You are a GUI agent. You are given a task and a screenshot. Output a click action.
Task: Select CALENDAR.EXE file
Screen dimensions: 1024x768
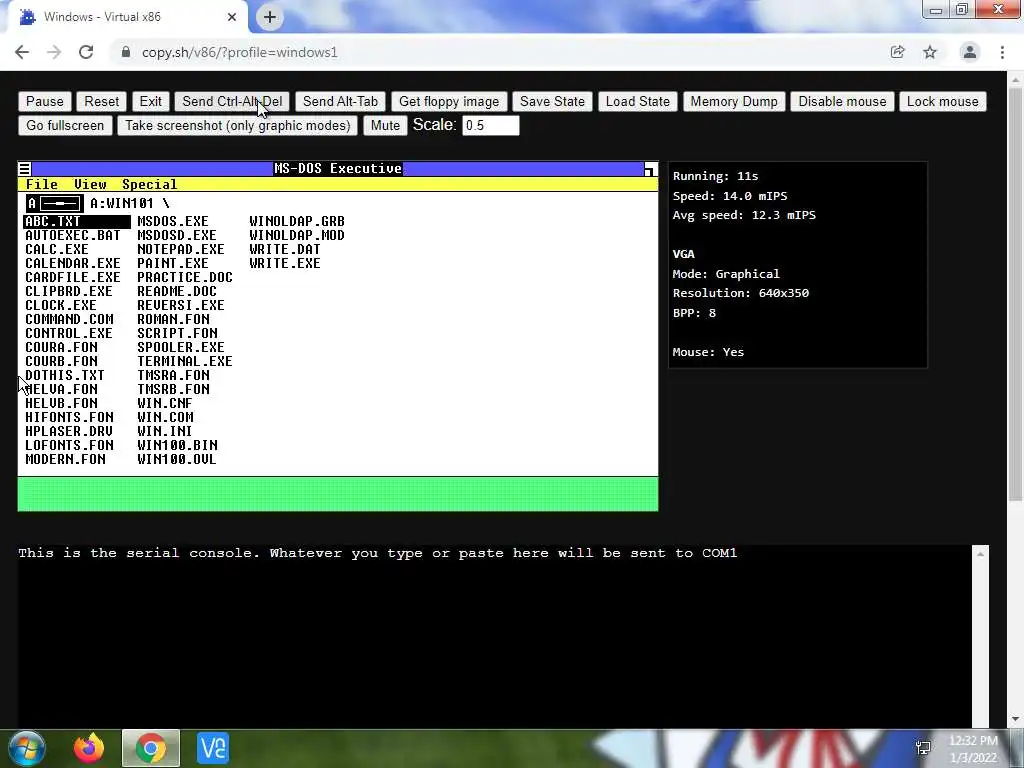tap(72, 263)
